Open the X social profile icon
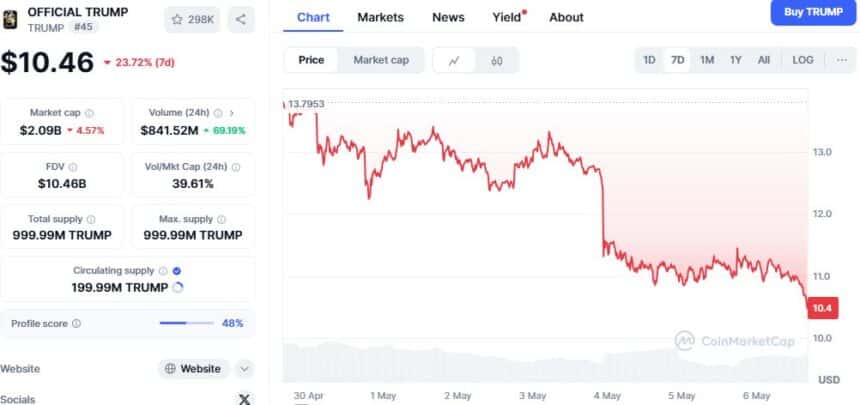 coord(244,399)
